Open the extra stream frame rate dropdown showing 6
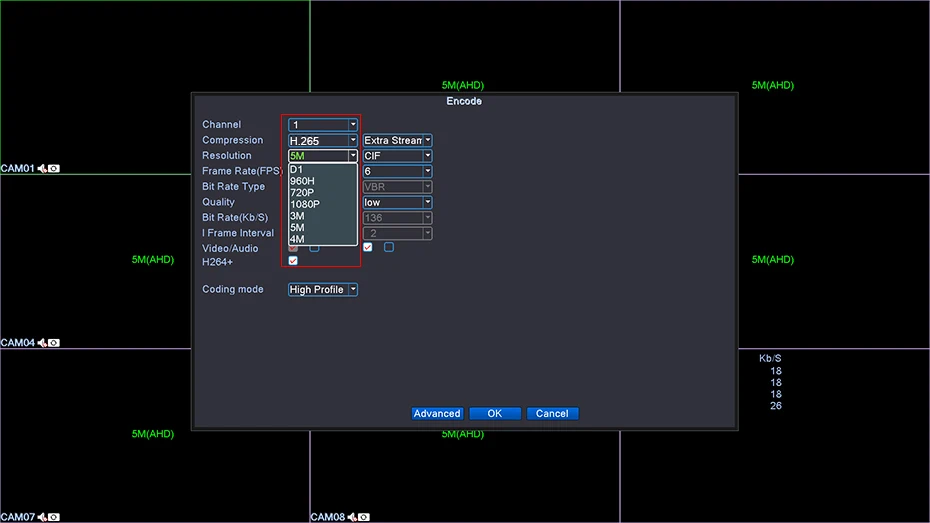 tap(397, 171)
